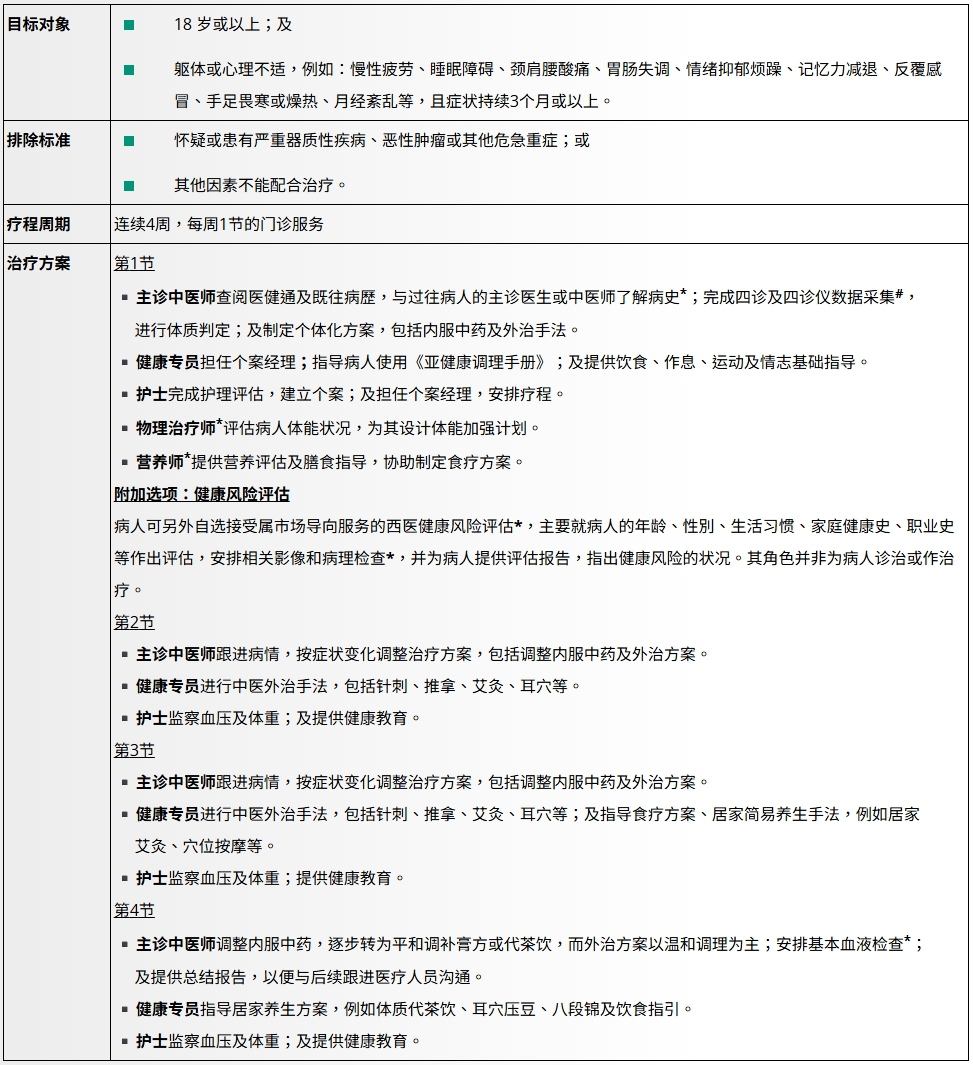This screenshot has width=973, height=1065.
Task: Click the 目标对象 row header
Action: pos(39,24)
